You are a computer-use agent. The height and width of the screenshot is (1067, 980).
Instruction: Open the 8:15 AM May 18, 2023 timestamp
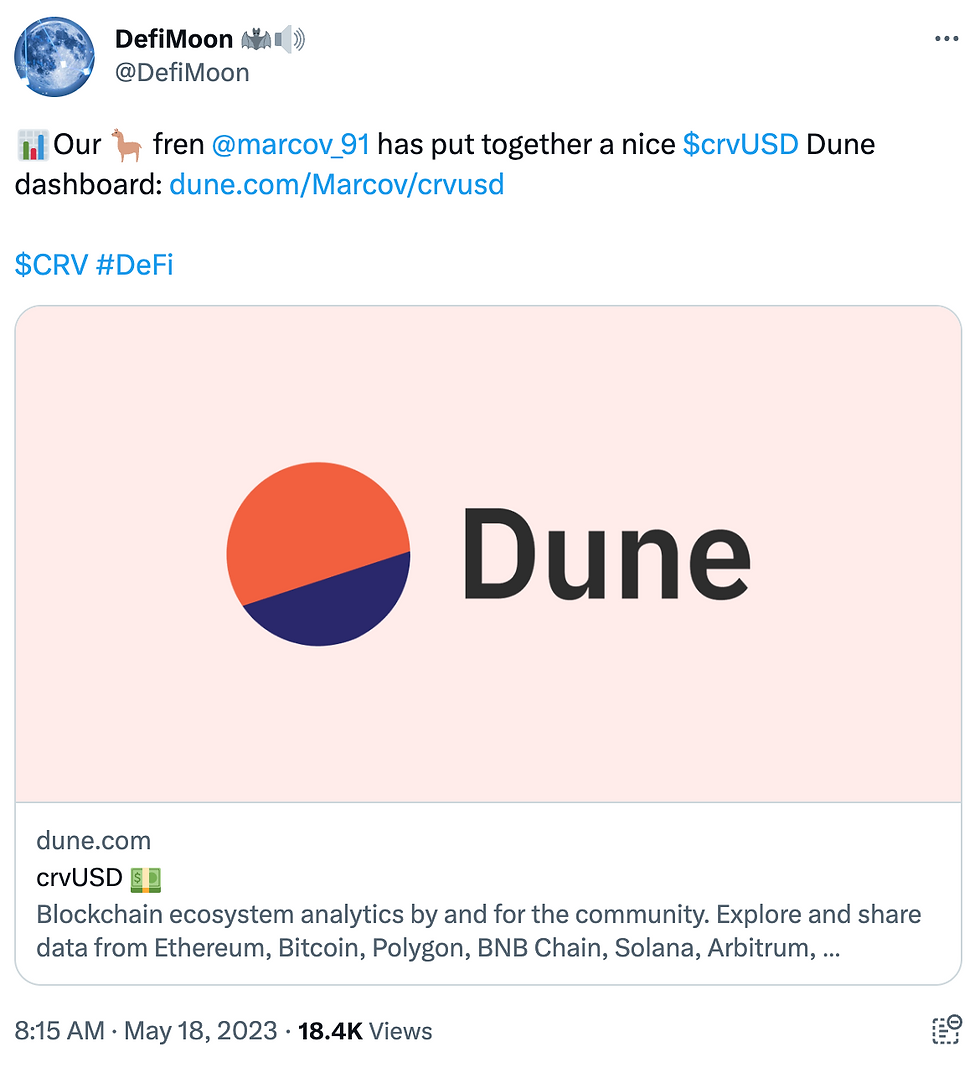[145, 1031]
